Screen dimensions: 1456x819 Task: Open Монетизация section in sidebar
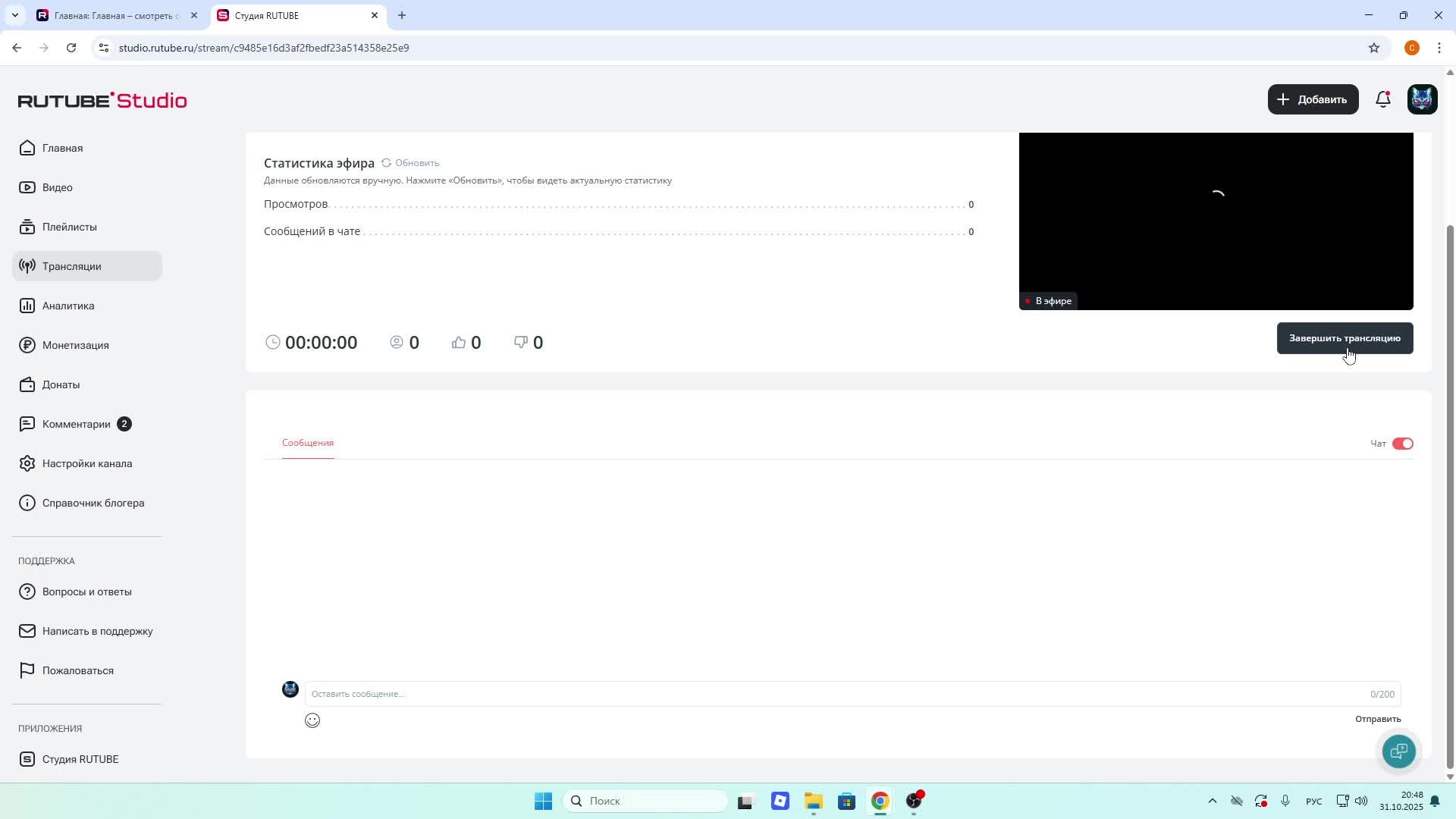tap(75, 345)
